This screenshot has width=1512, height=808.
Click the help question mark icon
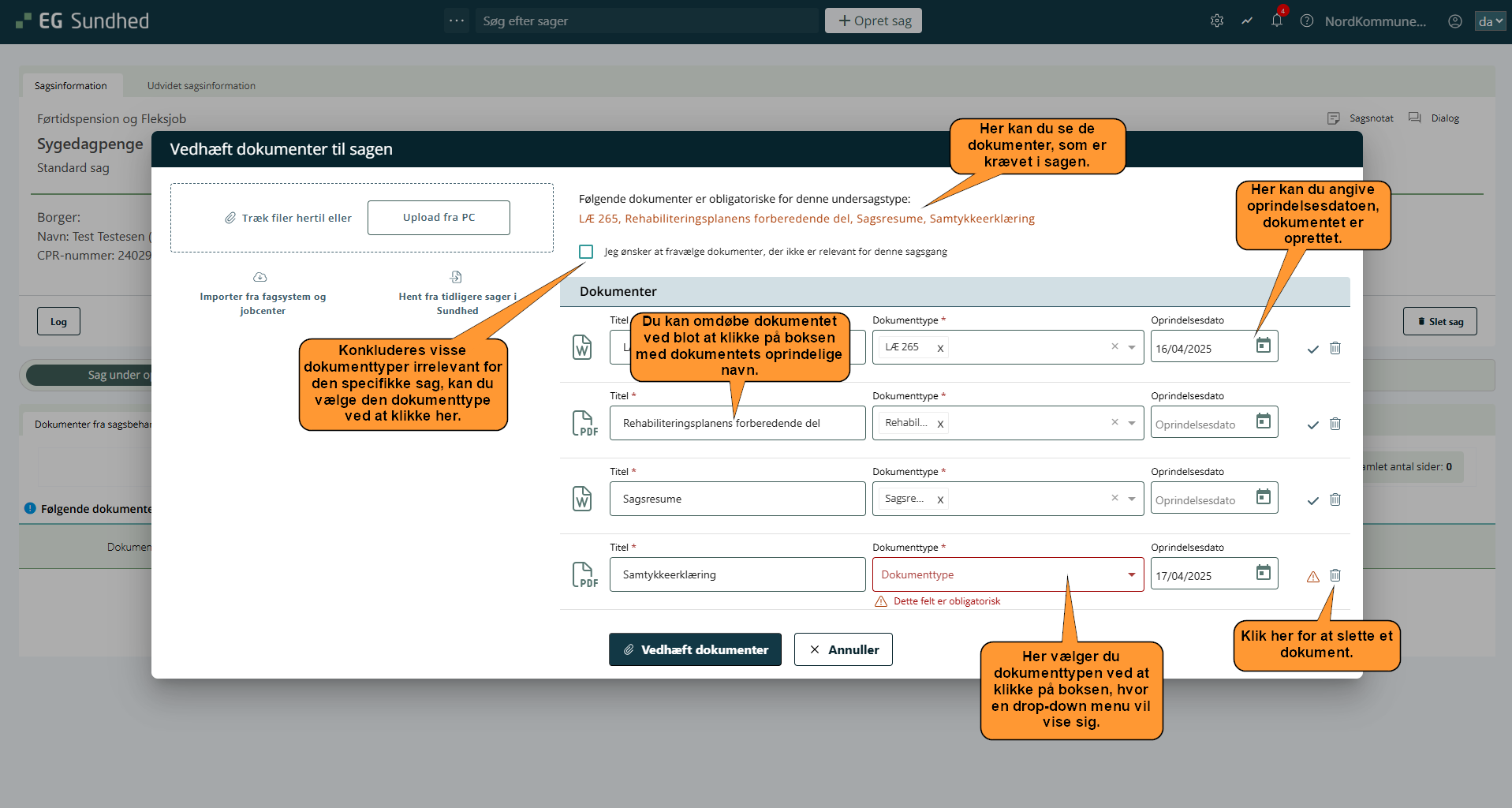[x=1306, y=21]
